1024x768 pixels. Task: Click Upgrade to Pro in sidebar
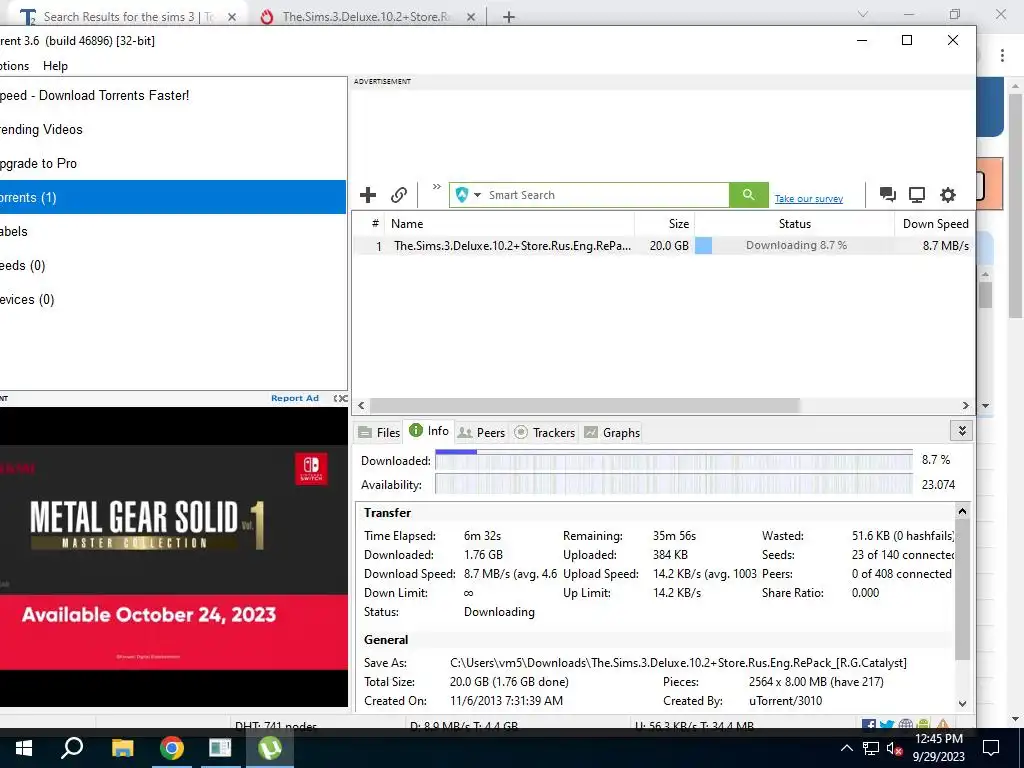point(172,163)
